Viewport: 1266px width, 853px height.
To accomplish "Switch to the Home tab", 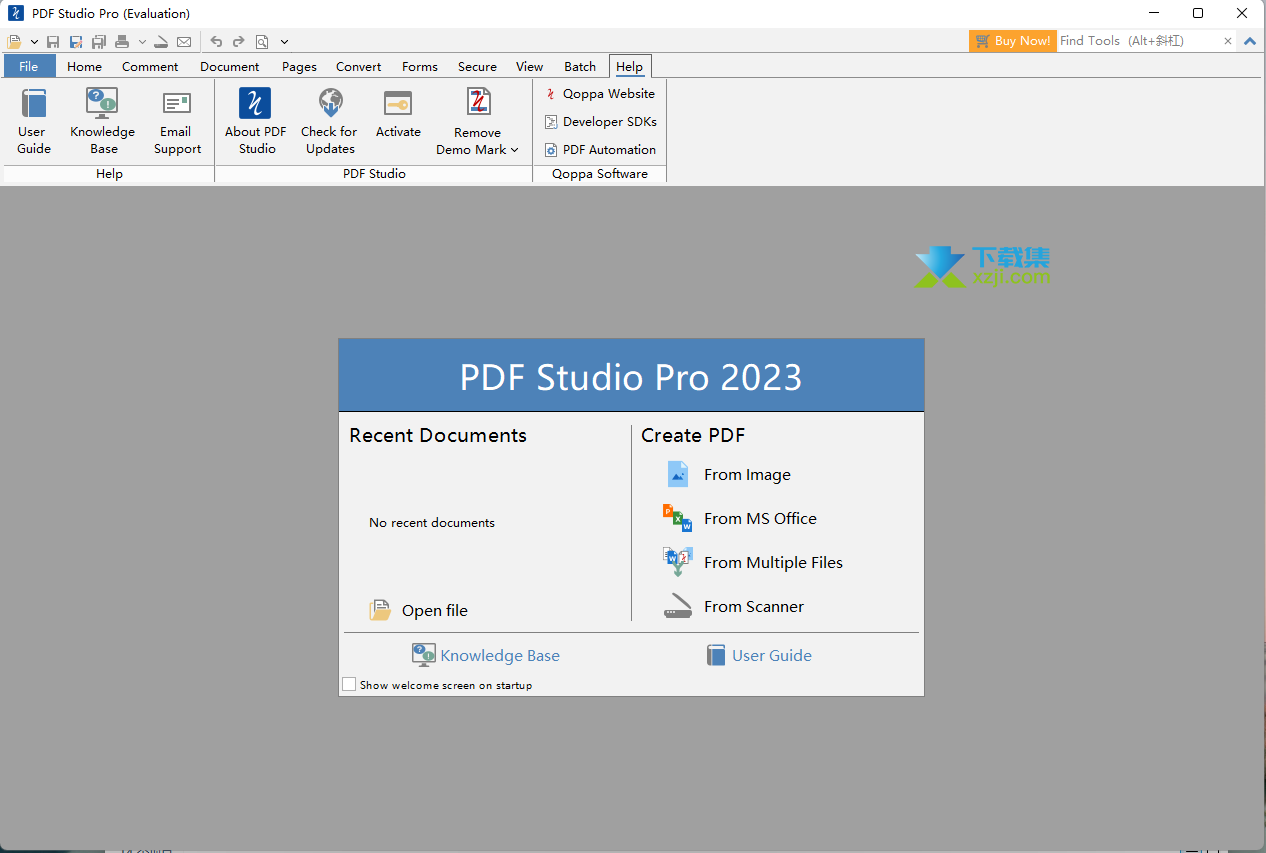I will pyautogui.click(x=85, y=66).
